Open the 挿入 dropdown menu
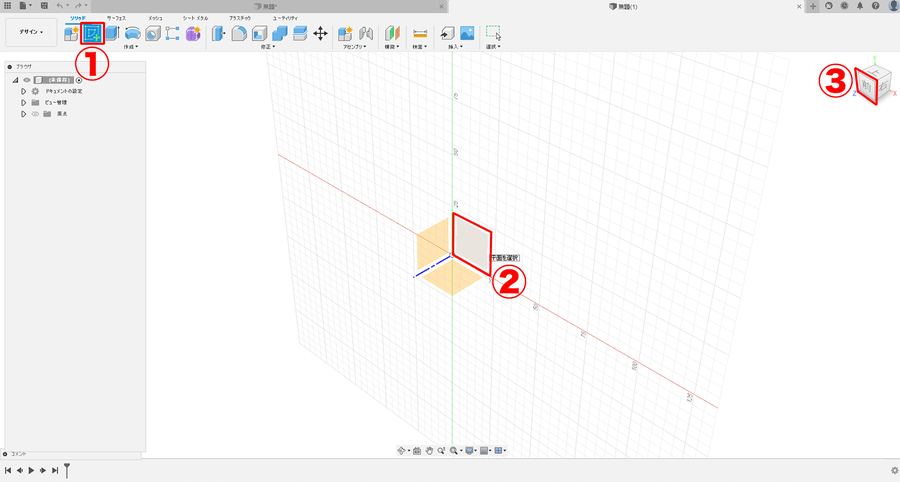 [455, 47]
